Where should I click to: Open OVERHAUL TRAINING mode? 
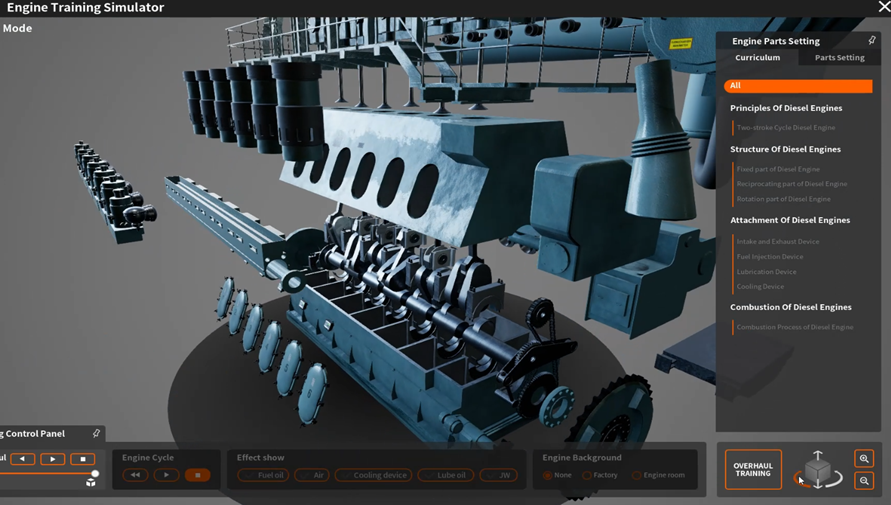753,469
